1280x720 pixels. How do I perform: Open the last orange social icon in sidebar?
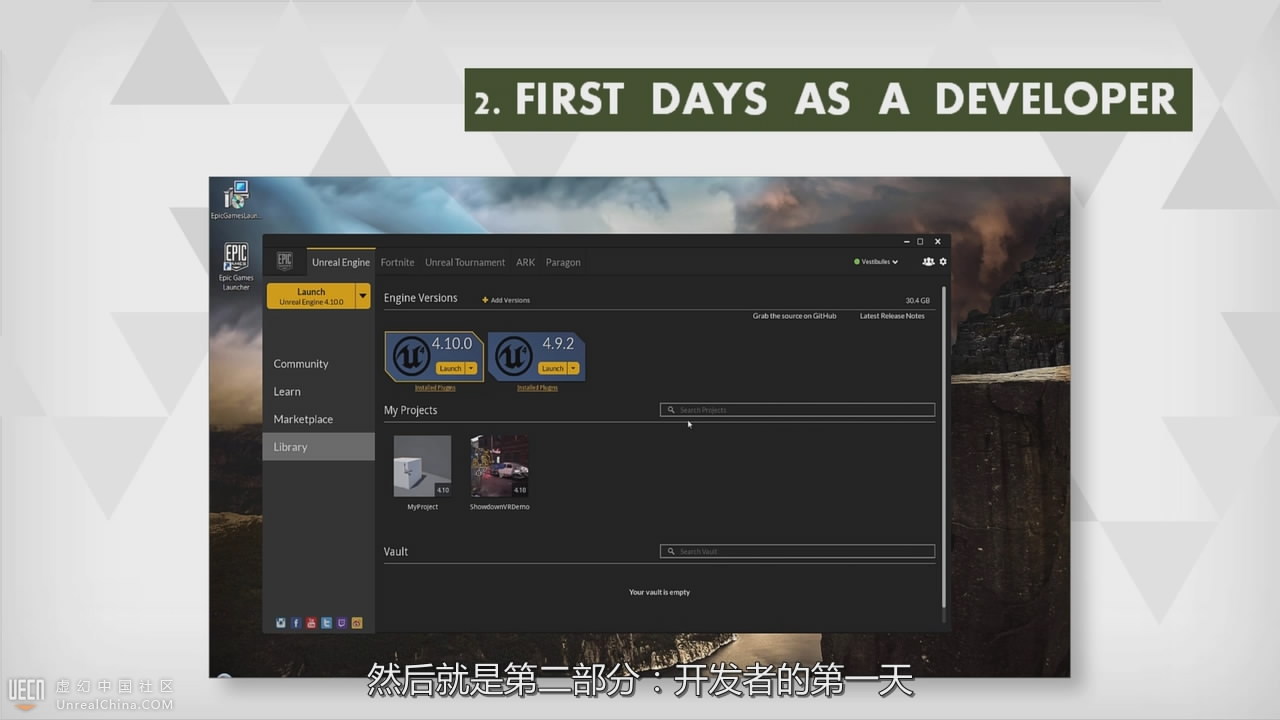357,623
